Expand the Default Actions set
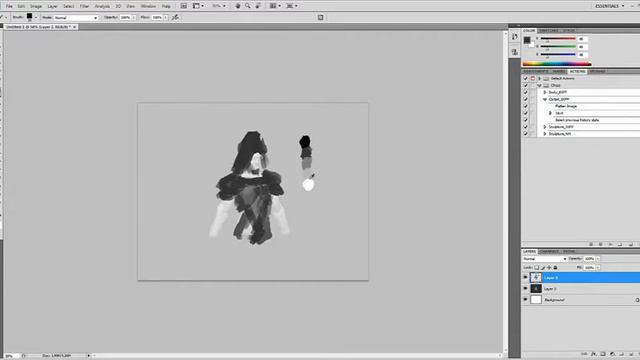The width and height of the screenshot is (640, 360). coord(539,78)
